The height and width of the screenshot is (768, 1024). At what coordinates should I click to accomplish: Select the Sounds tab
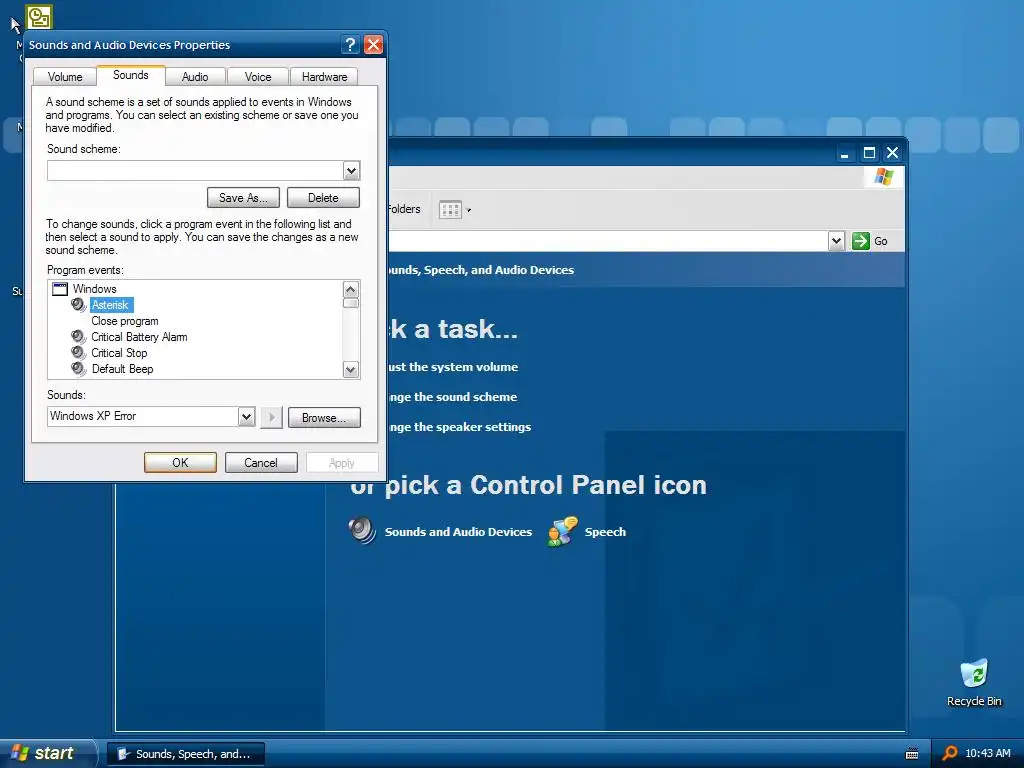tap(131, 75)
